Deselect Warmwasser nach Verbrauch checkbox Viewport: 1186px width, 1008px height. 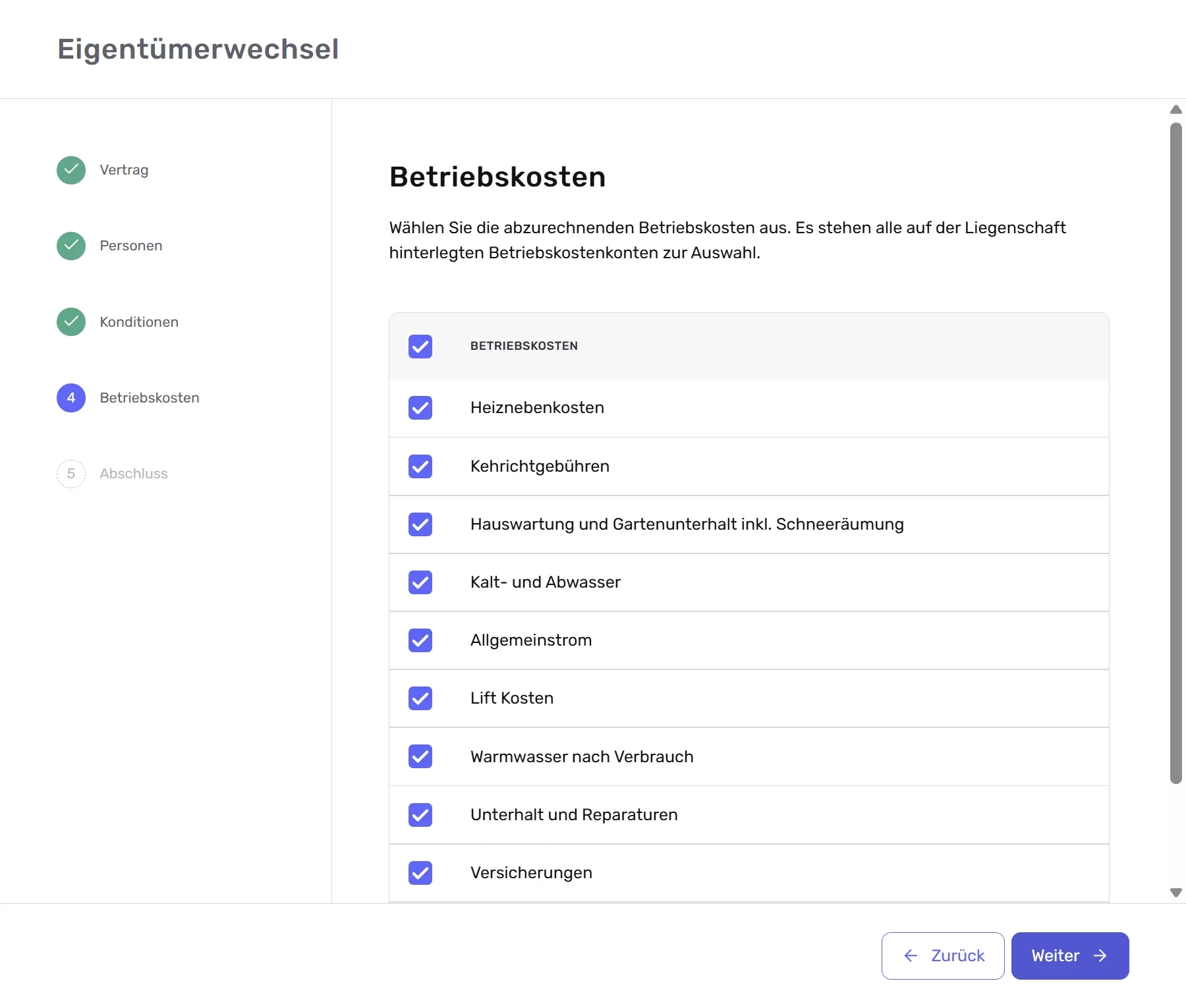click(420, 756)
